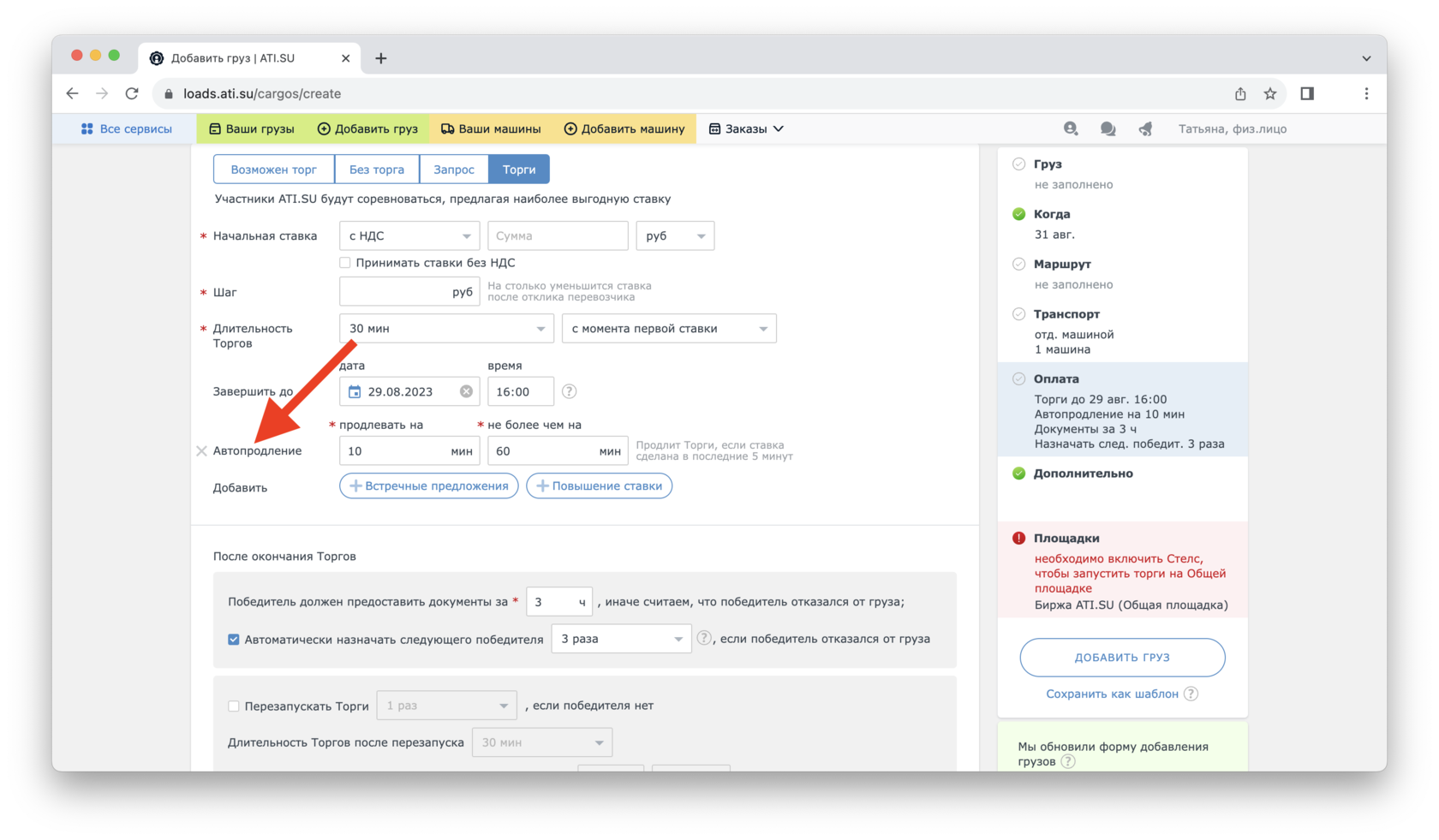Expand the Заказы dropdown menu
Image resolution: width=1439 pixels, height=840 pixels.
point(746,128)
